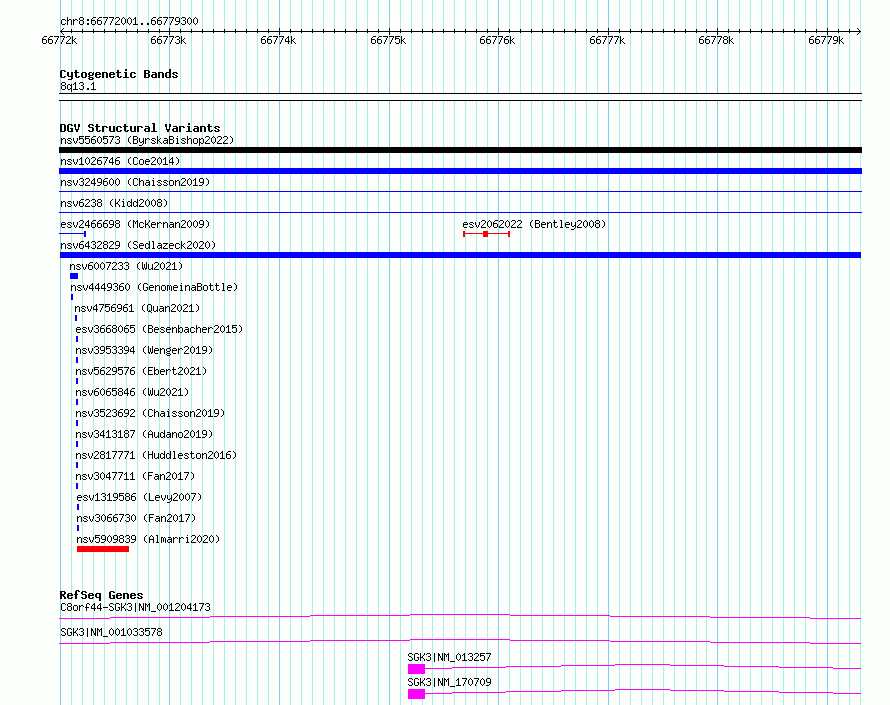This screenshot has width=890, height=705.
Task: Select the 8q13.1 band label
Action: pyautogui.click(x=78, y=86)
